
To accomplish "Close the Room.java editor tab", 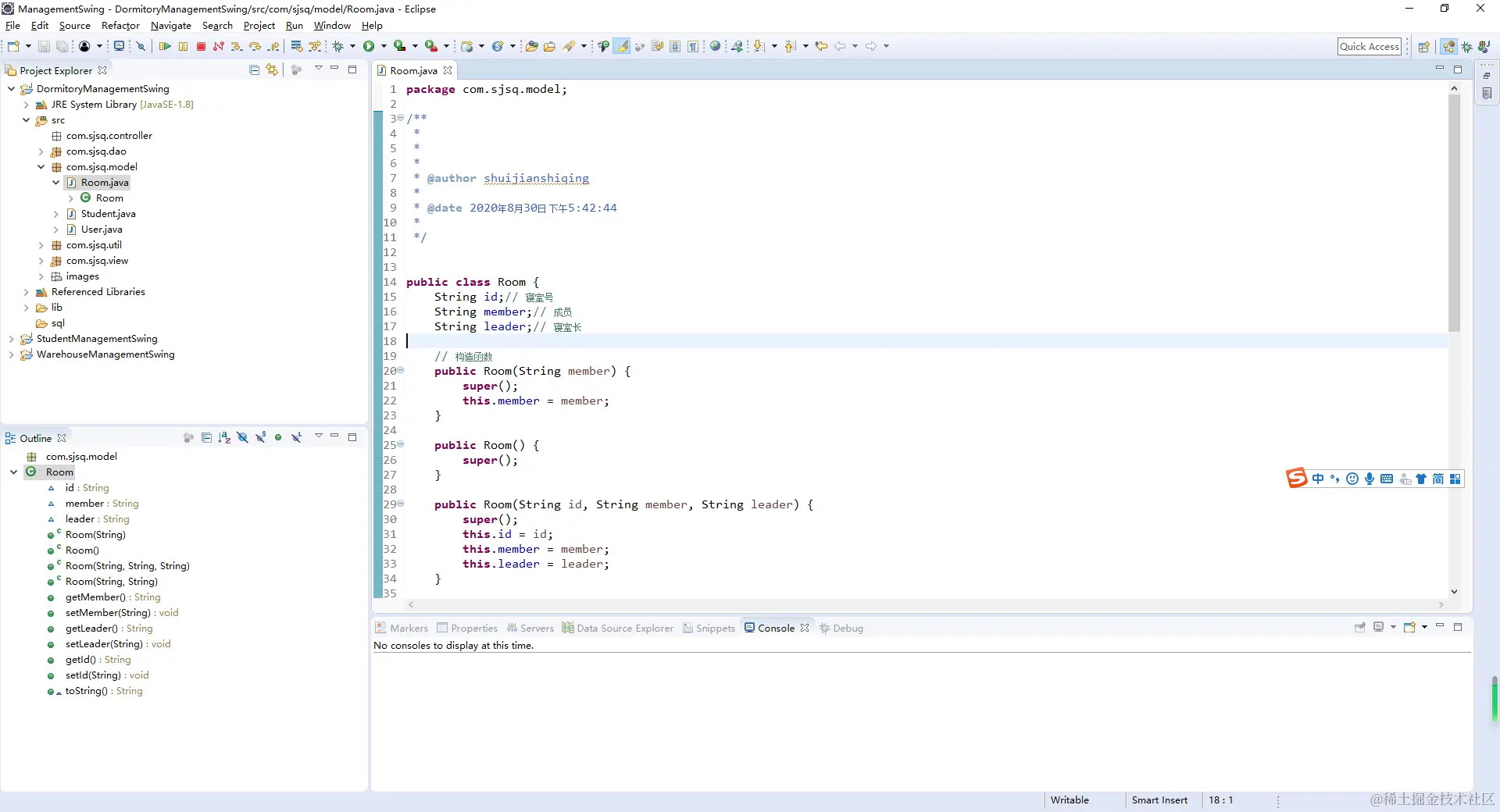I will (x=448, y=70).
